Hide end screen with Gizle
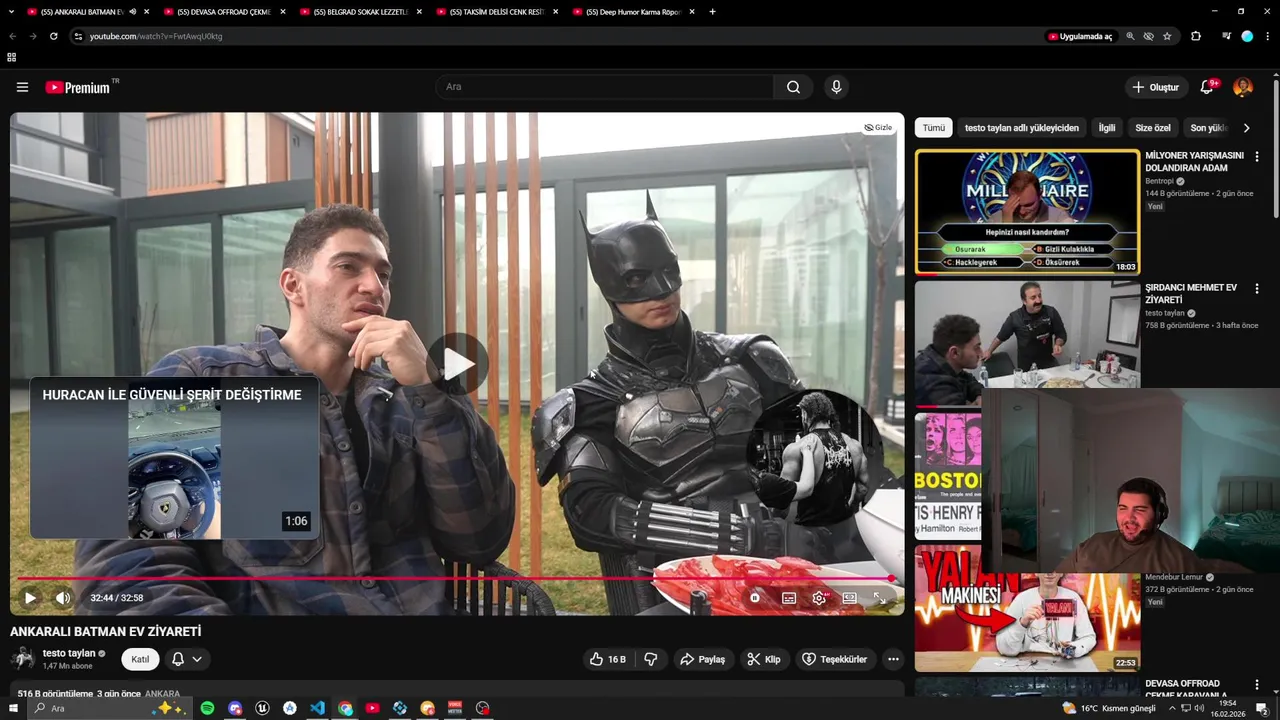1280x720 pixels. (x=878, y=127)
